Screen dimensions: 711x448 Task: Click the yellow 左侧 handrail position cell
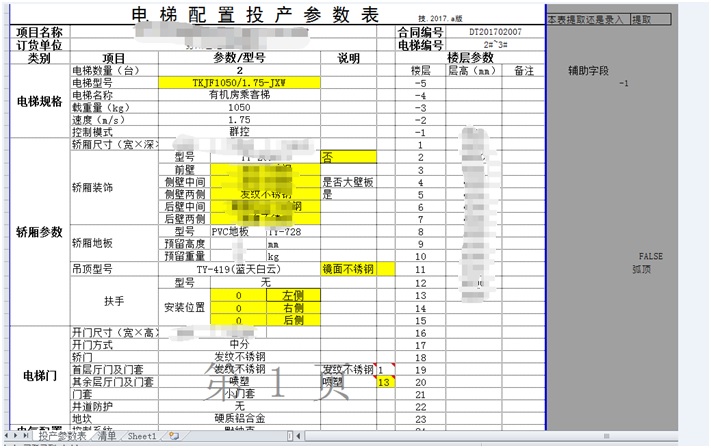click(292, 296)
